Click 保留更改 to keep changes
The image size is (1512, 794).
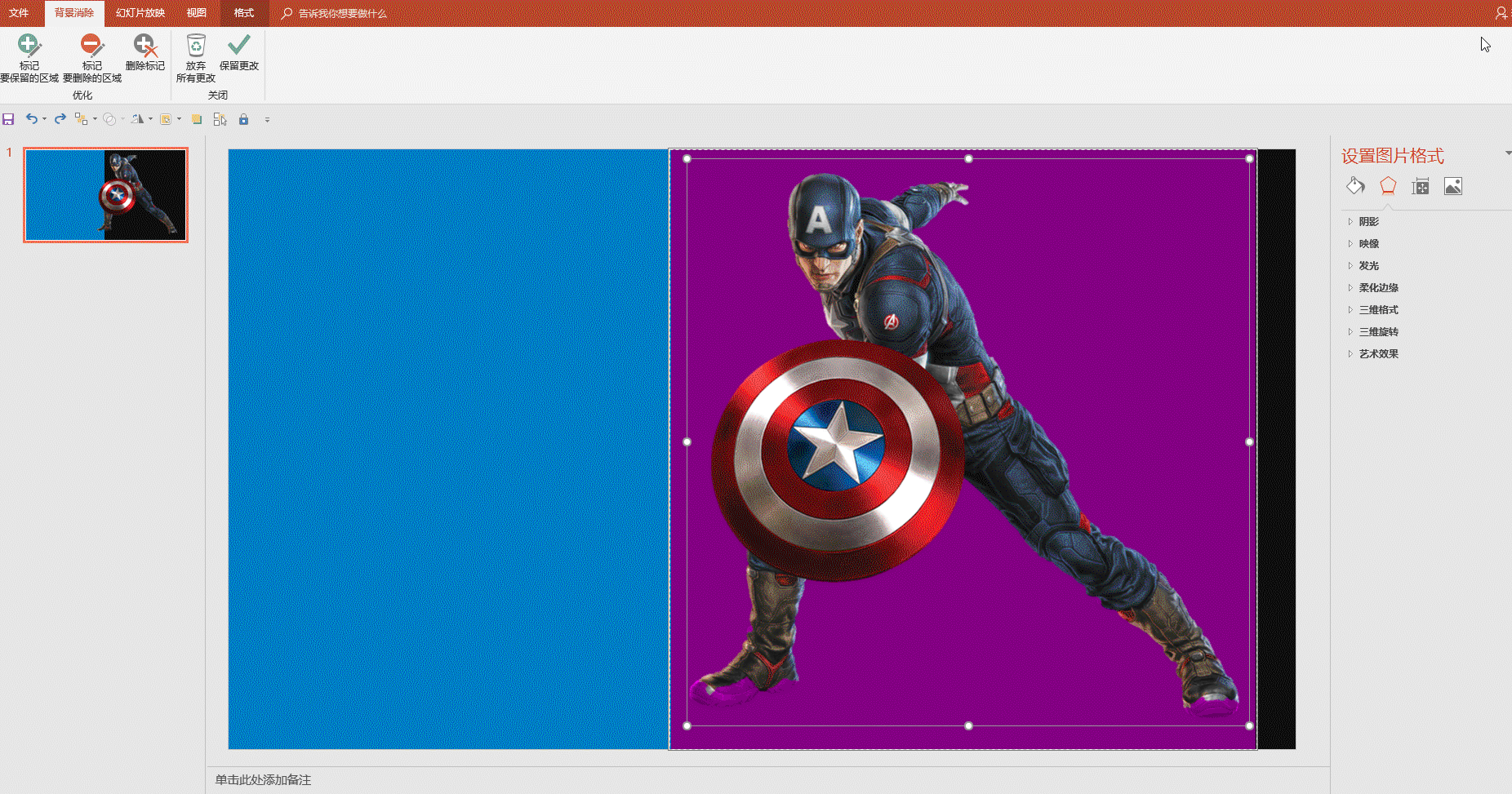[x=239, y=53]
